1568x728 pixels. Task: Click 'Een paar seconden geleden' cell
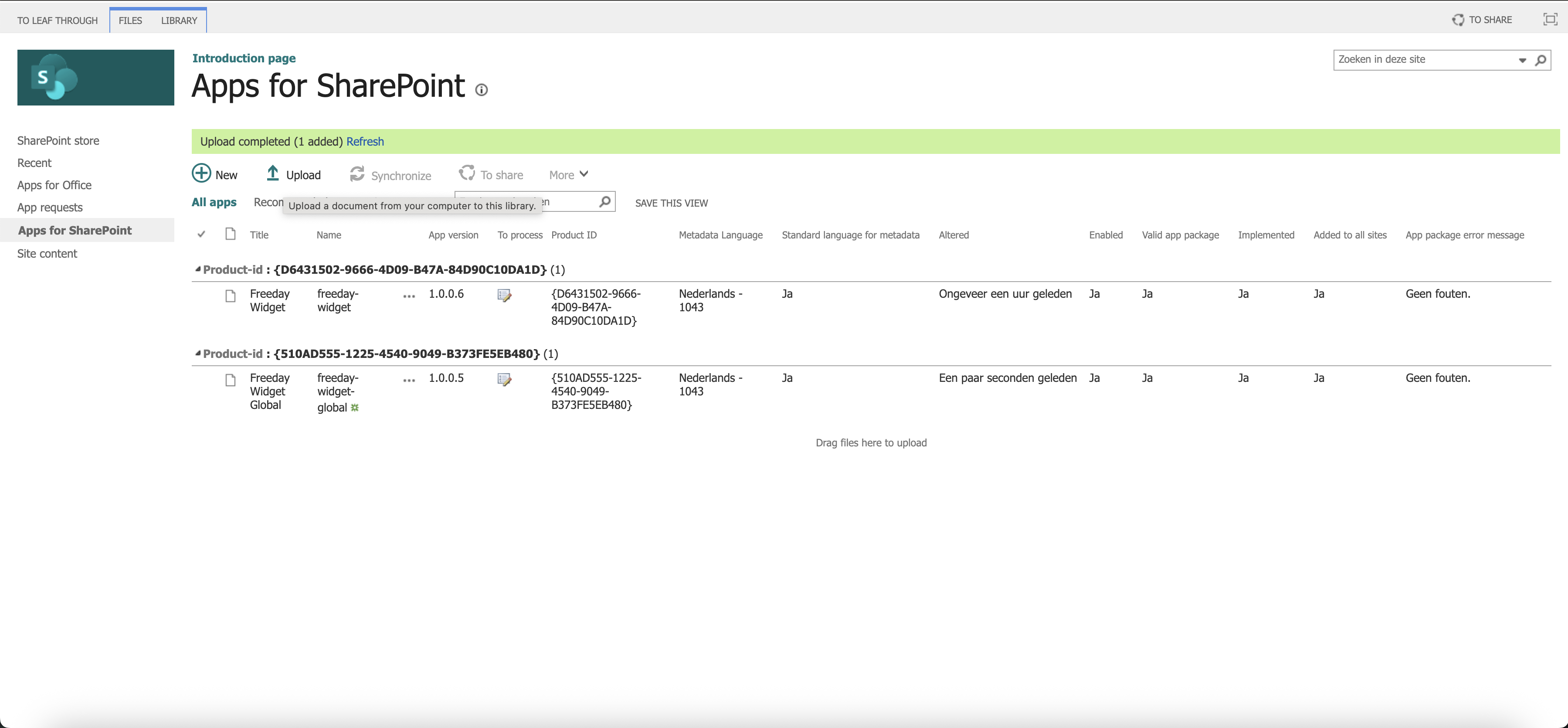[x=1008, y=378]
